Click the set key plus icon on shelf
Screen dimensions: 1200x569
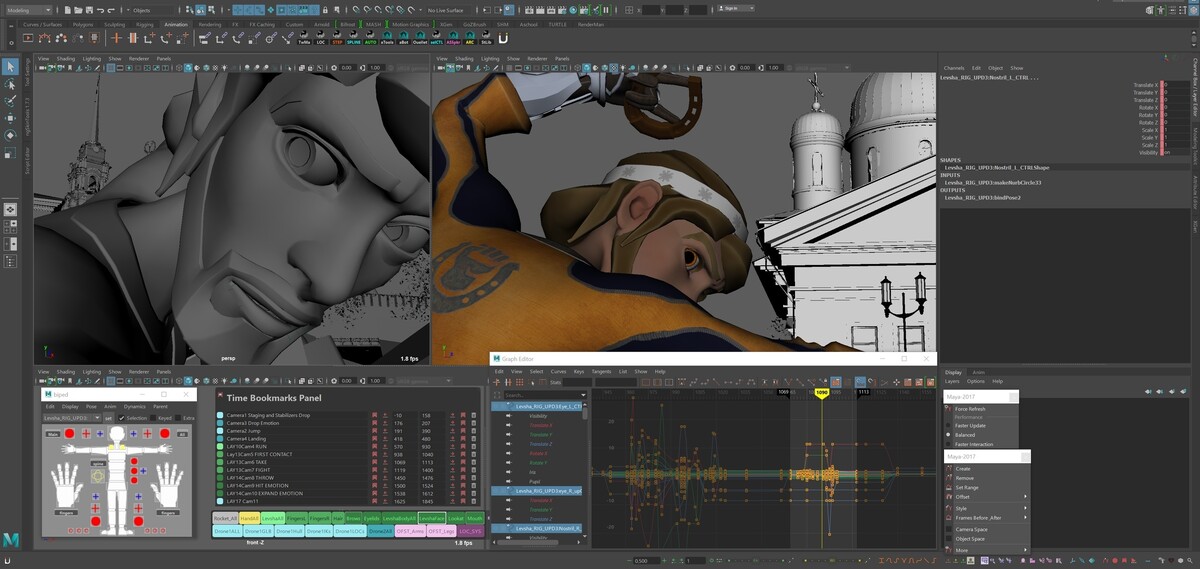point(116,37)
